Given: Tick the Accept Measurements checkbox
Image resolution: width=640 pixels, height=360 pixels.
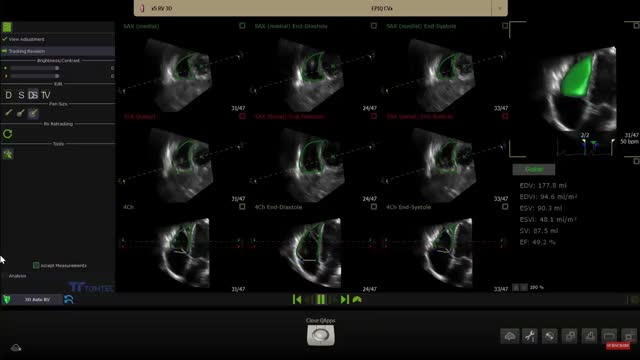Looking at the screenshot, I should pyautogui.click(x=36, y=266).
